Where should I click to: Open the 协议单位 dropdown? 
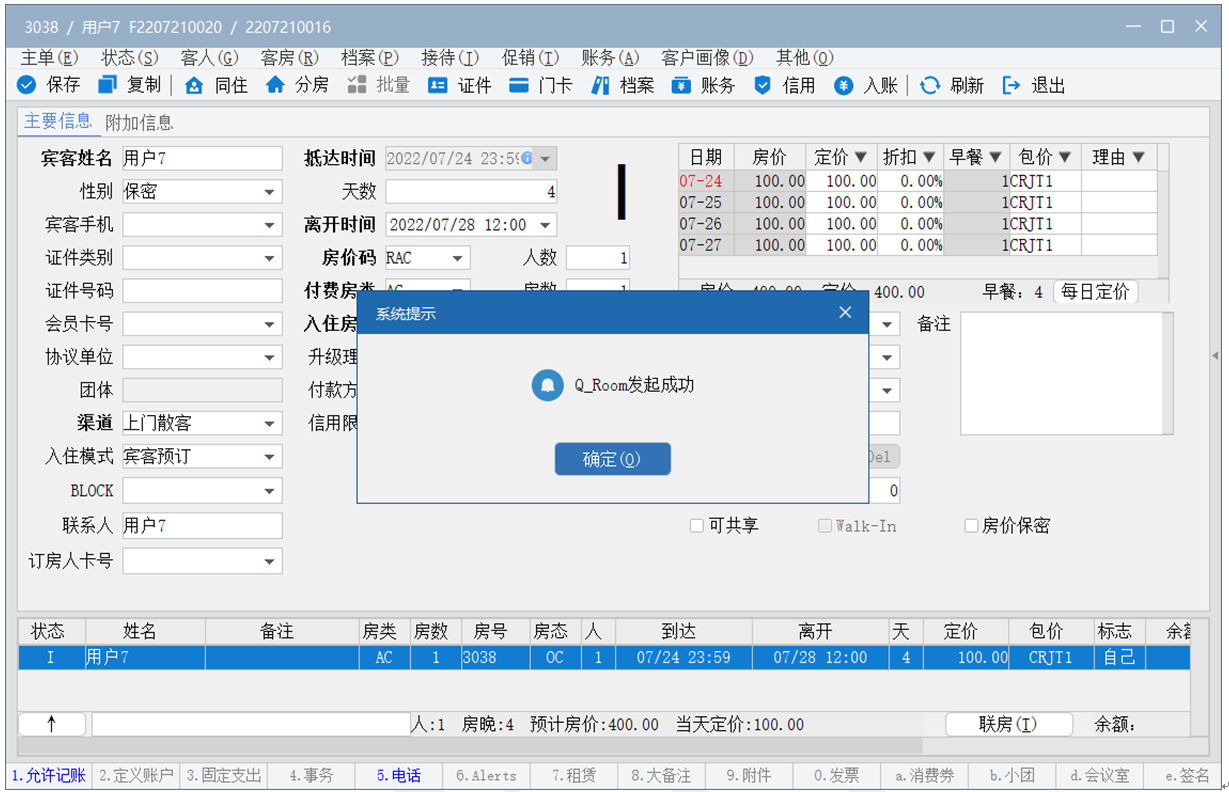(x=270, y=357)
